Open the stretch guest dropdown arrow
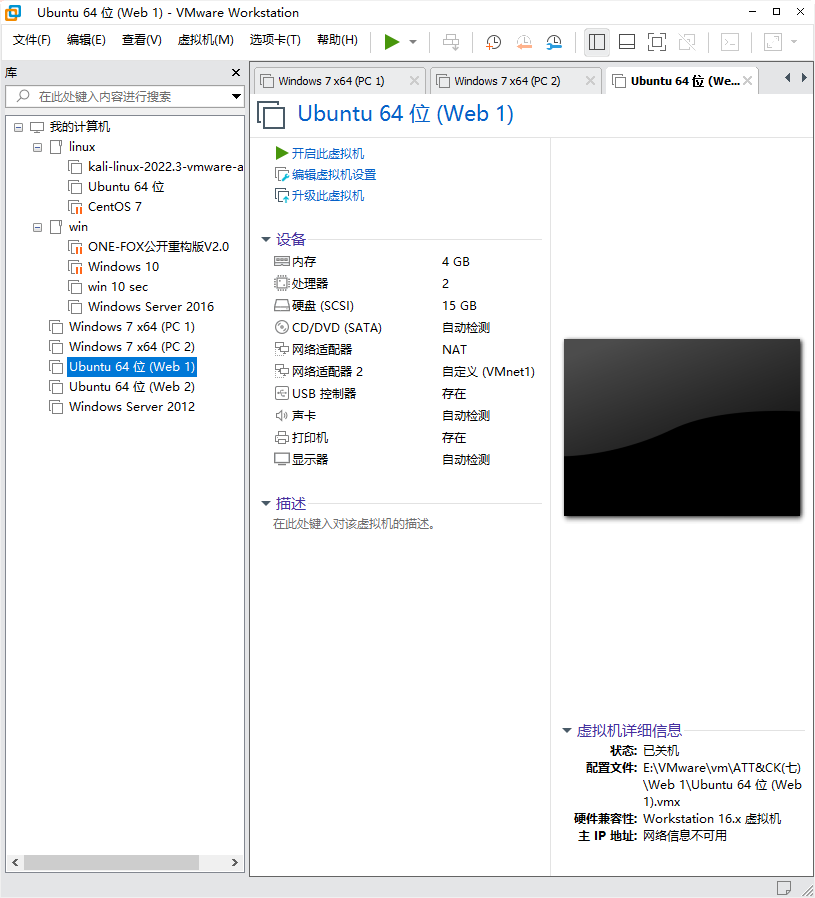The height and width of the screenshot is (898, 815). [x=794, y=42]
